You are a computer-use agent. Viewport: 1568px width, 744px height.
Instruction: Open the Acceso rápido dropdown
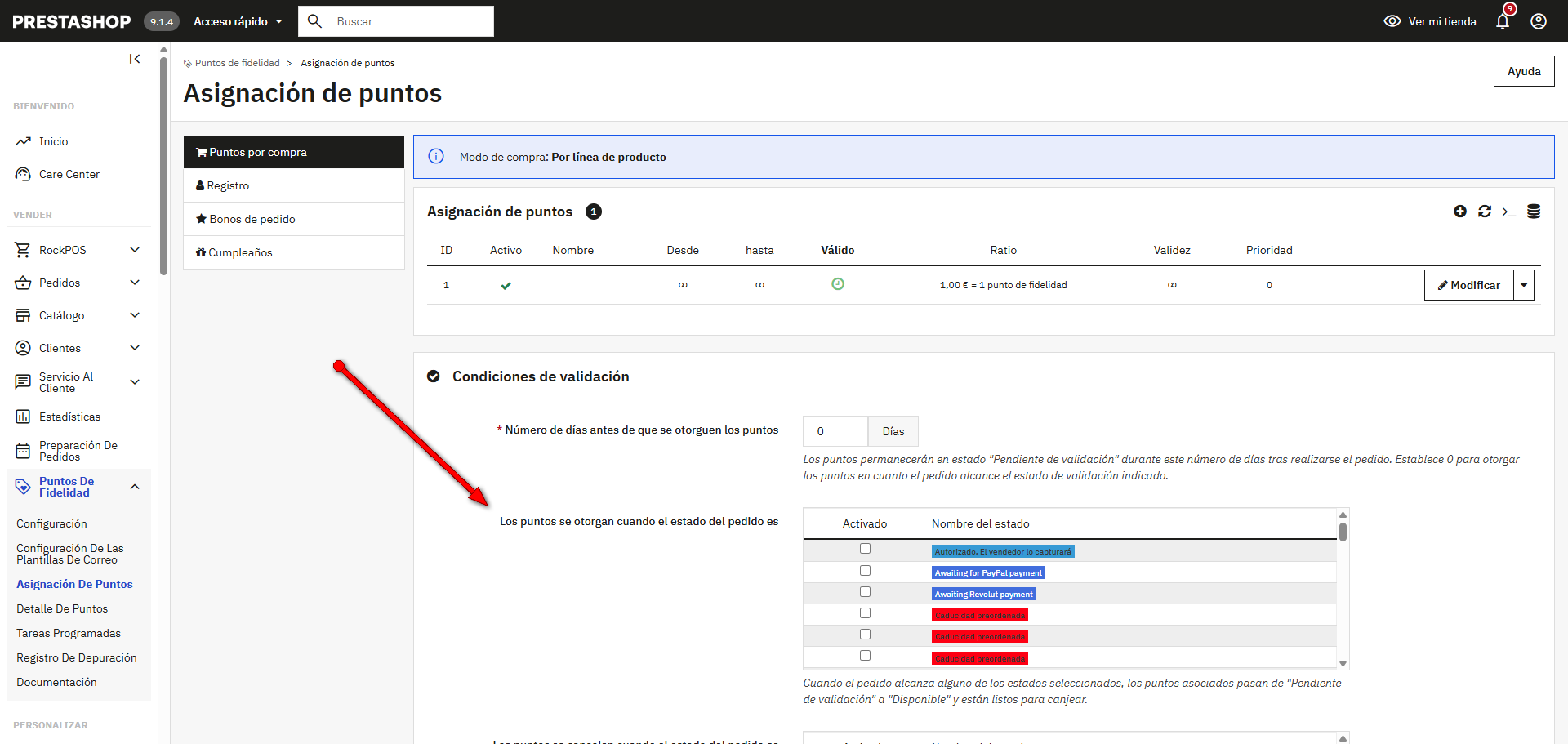pyautogui.click(x=238, y=21)
